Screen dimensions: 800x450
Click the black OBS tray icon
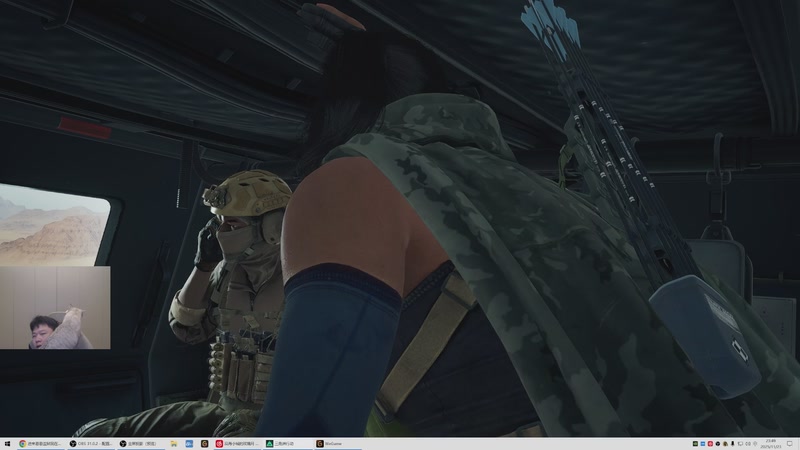click(x=718, y=444)
